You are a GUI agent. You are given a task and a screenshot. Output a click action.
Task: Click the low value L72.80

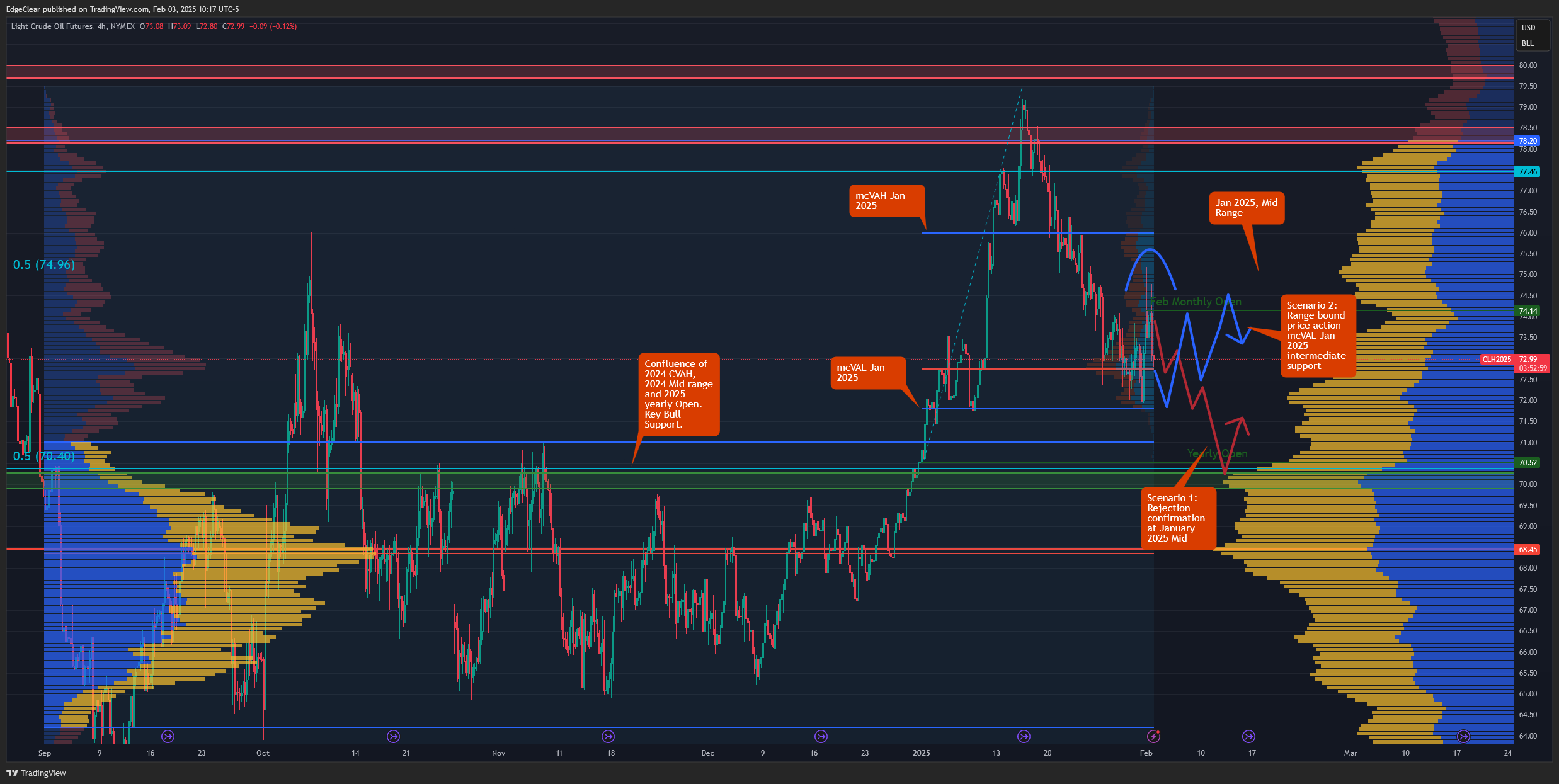pyautogui.click(x=207, y=26)
